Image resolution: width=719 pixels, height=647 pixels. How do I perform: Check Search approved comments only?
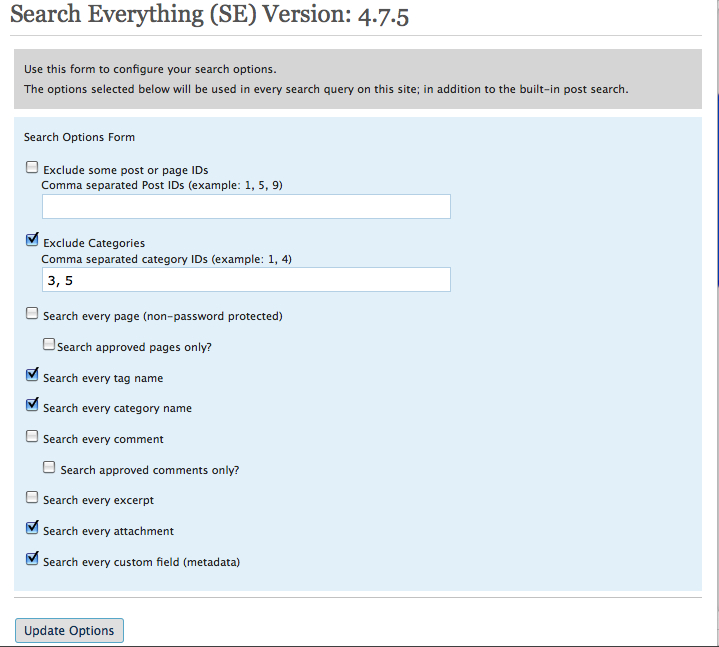point(49,467)
